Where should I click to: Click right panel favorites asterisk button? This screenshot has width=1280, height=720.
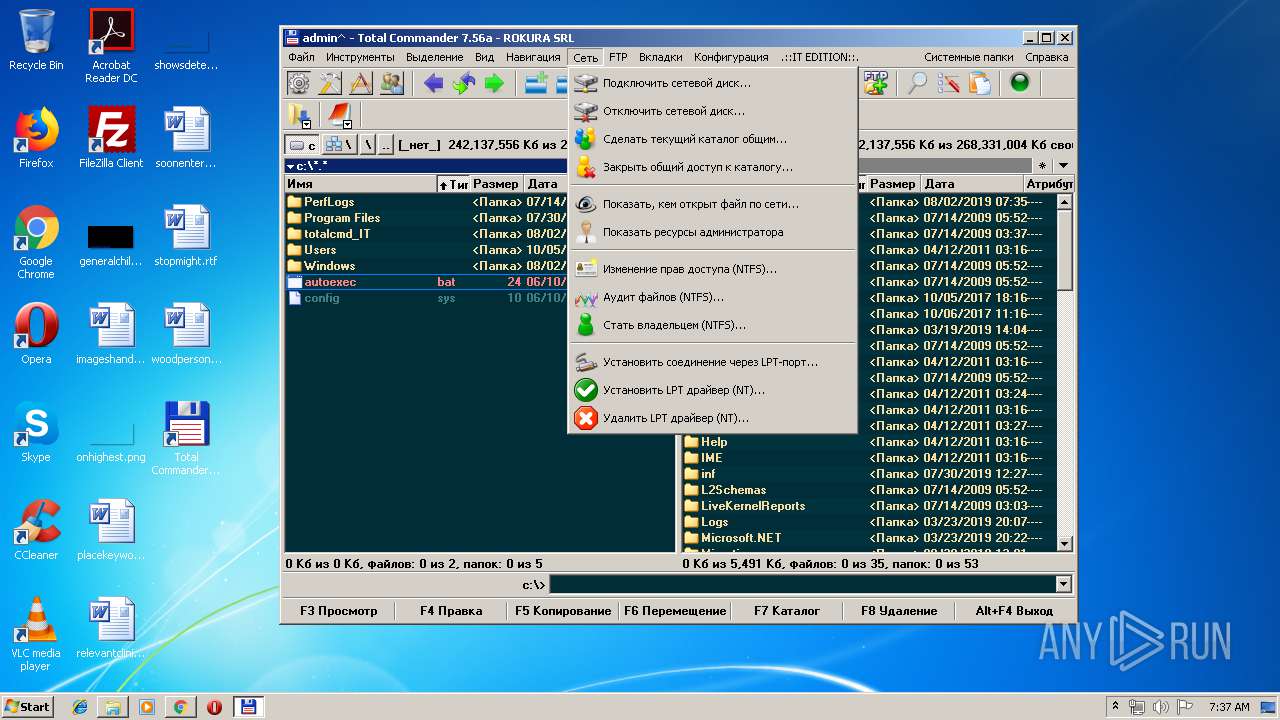pyautogui.click(x=1043, y=166)
